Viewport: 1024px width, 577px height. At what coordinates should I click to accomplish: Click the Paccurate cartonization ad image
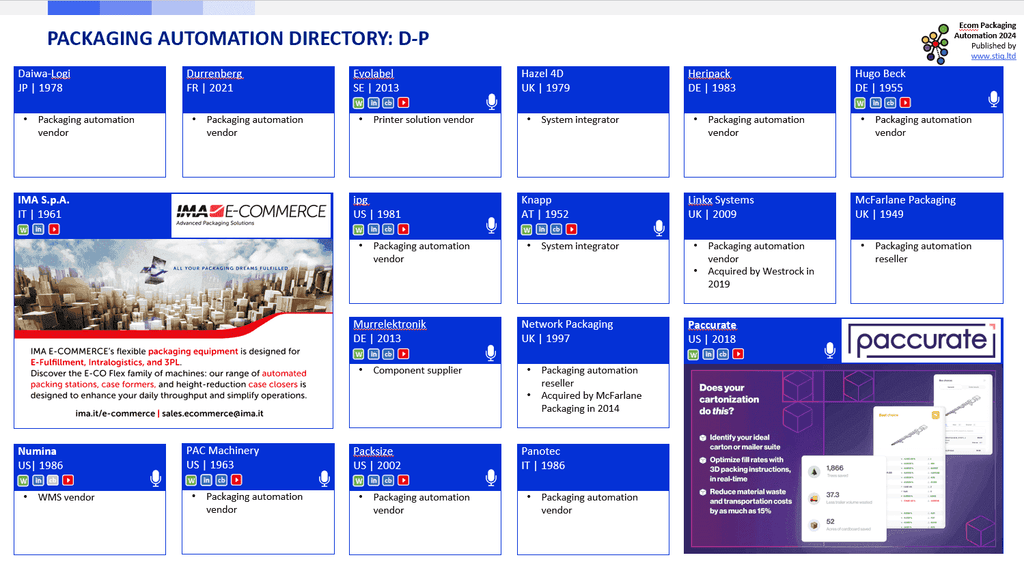pos(844,457)
